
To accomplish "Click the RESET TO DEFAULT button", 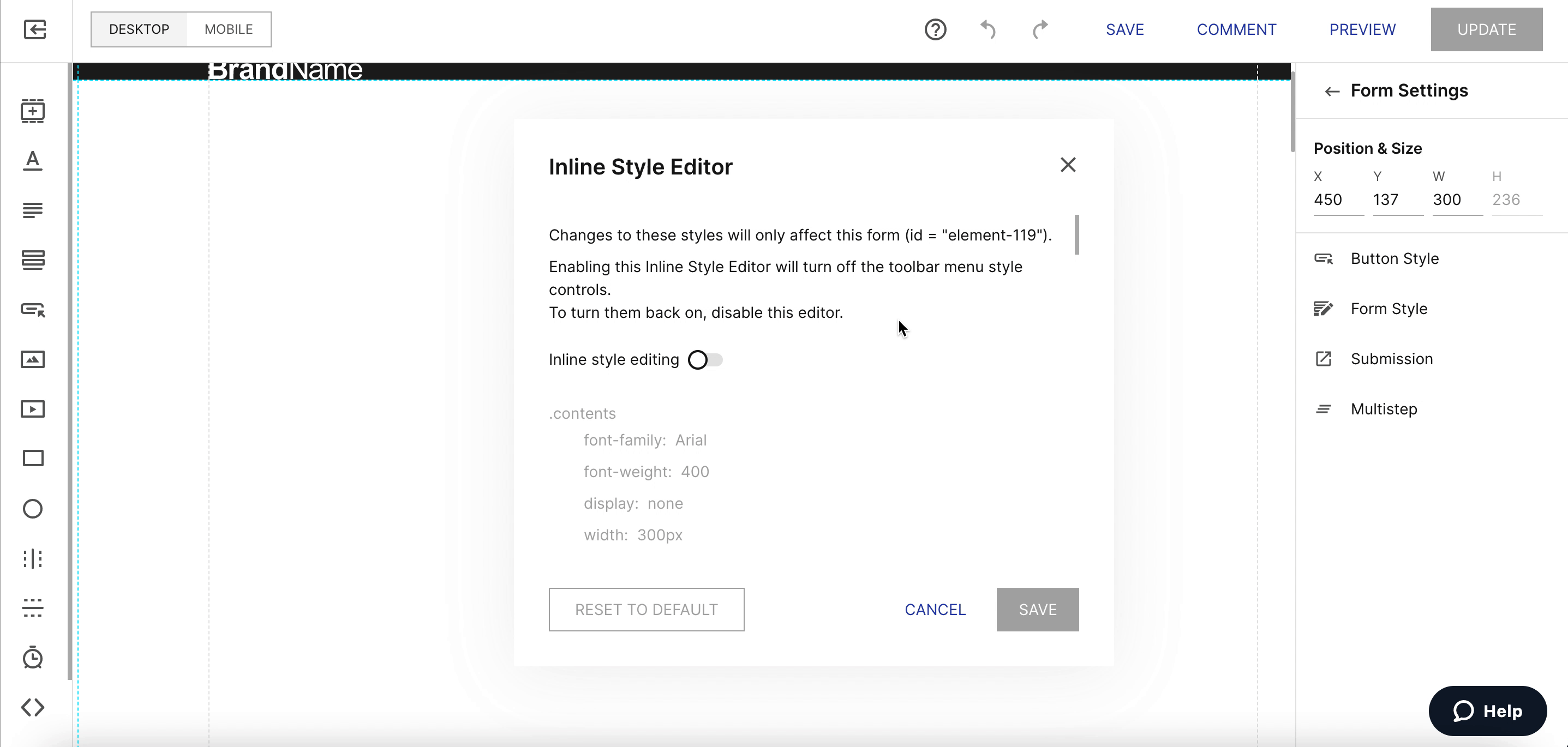I will 647,610.
